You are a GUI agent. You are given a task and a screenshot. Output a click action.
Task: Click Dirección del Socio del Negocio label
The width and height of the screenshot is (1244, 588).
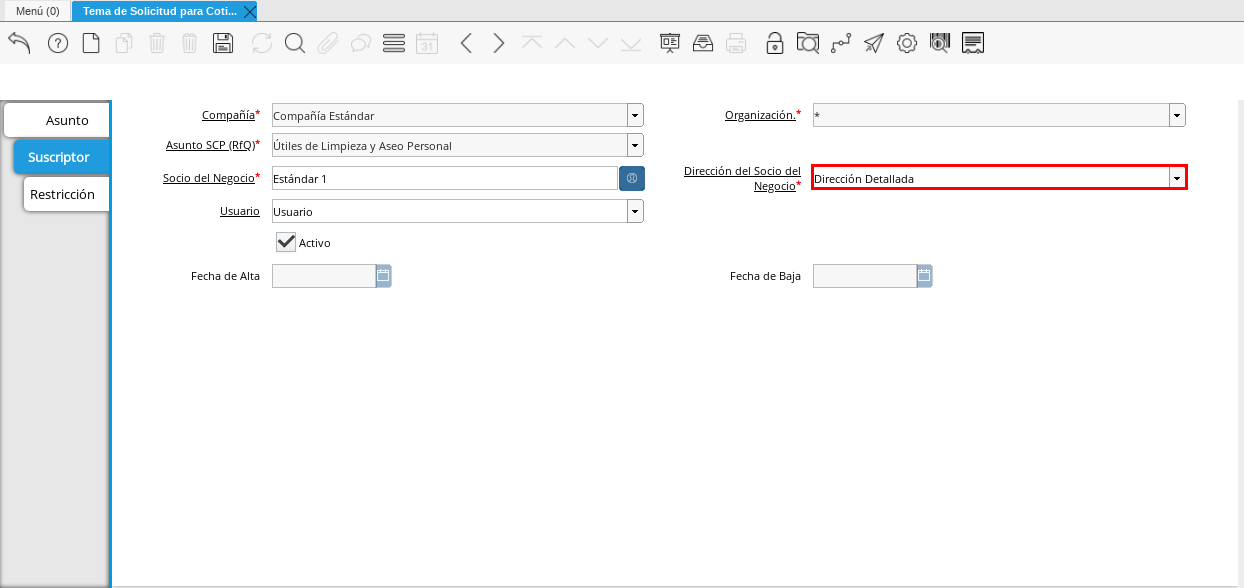click(x=742, y=178)
